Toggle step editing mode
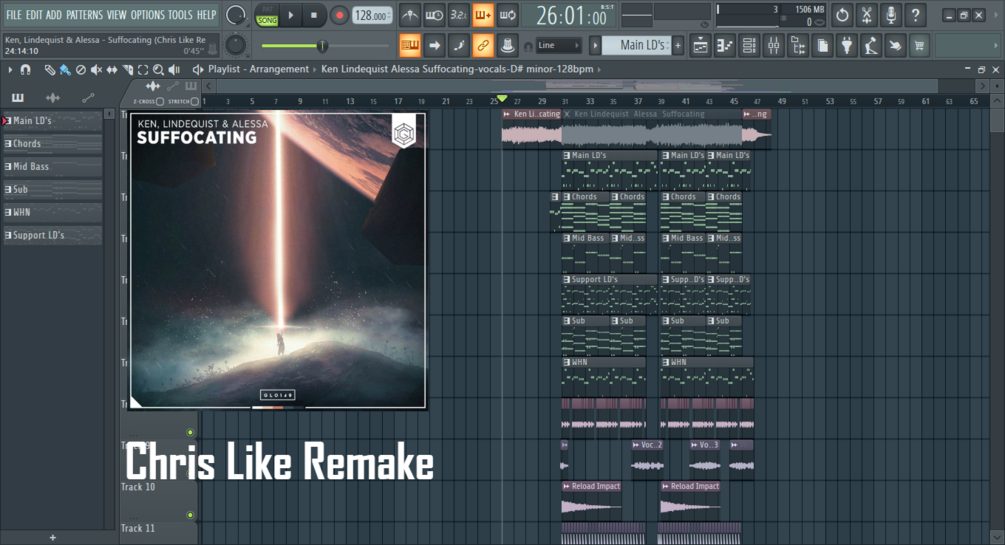 click(x=459, y=45)
